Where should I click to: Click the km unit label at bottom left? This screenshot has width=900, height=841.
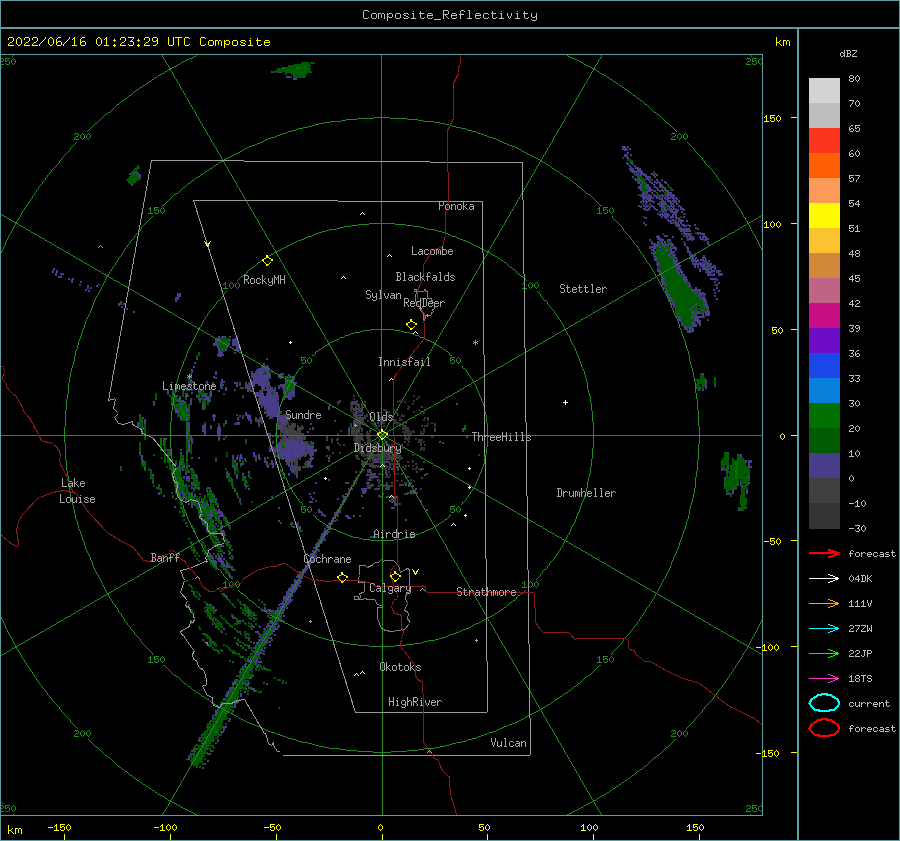coord(15,830)
